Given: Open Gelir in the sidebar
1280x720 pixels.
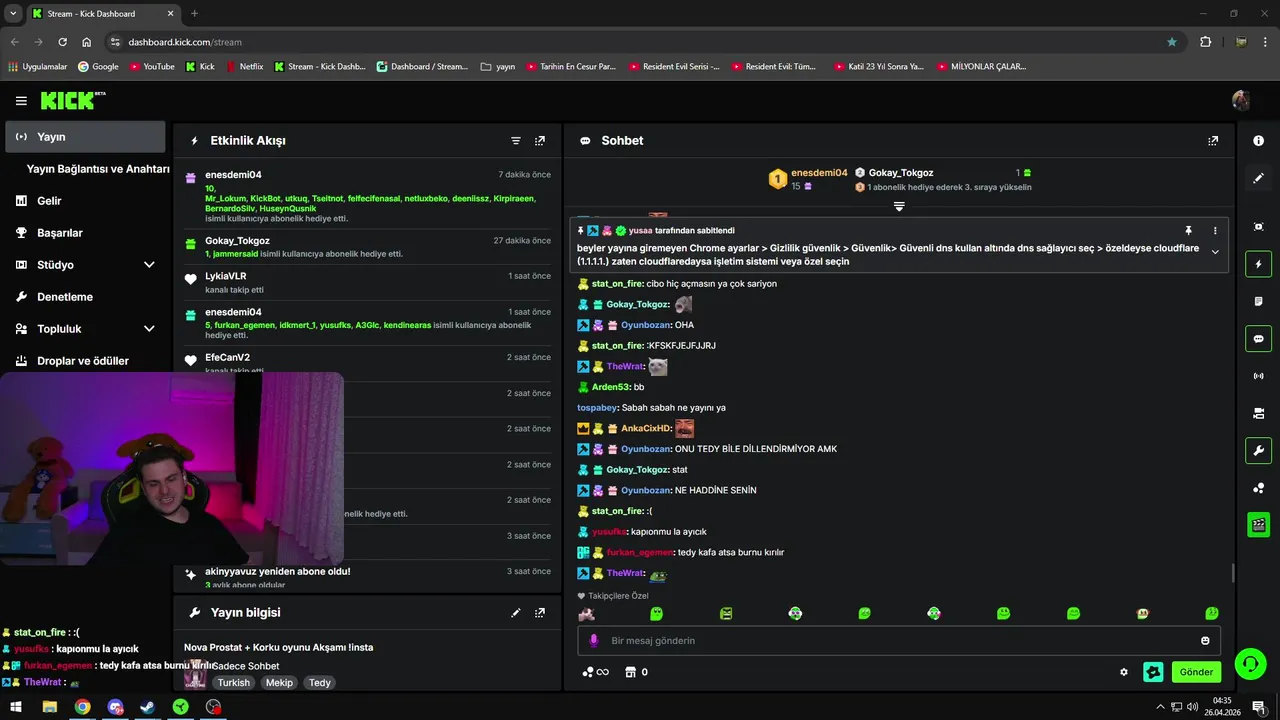Looking at the screenshot, I should coord(85,201).
